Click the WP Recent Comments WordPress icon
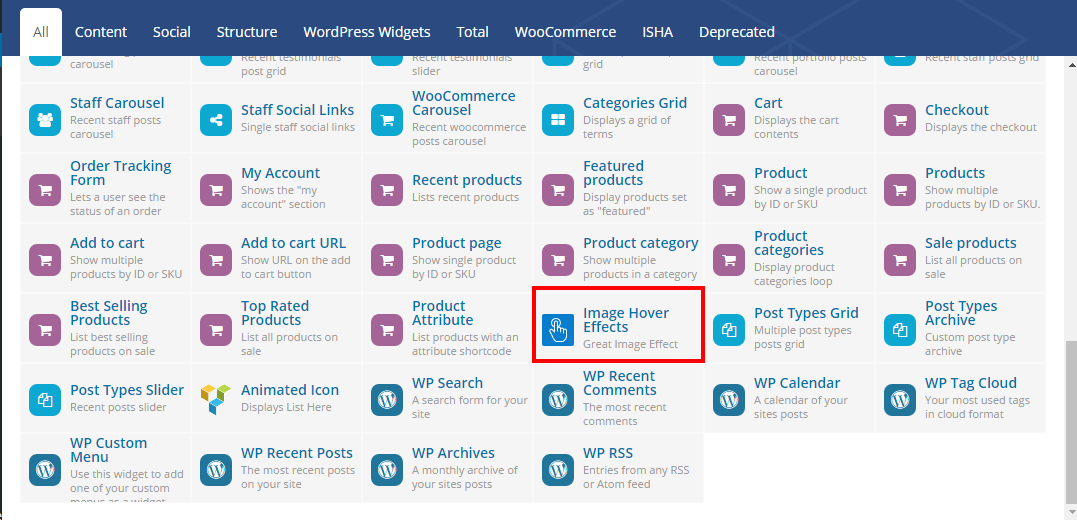This screenshot has height=520, width=1077. pos(558,400)
